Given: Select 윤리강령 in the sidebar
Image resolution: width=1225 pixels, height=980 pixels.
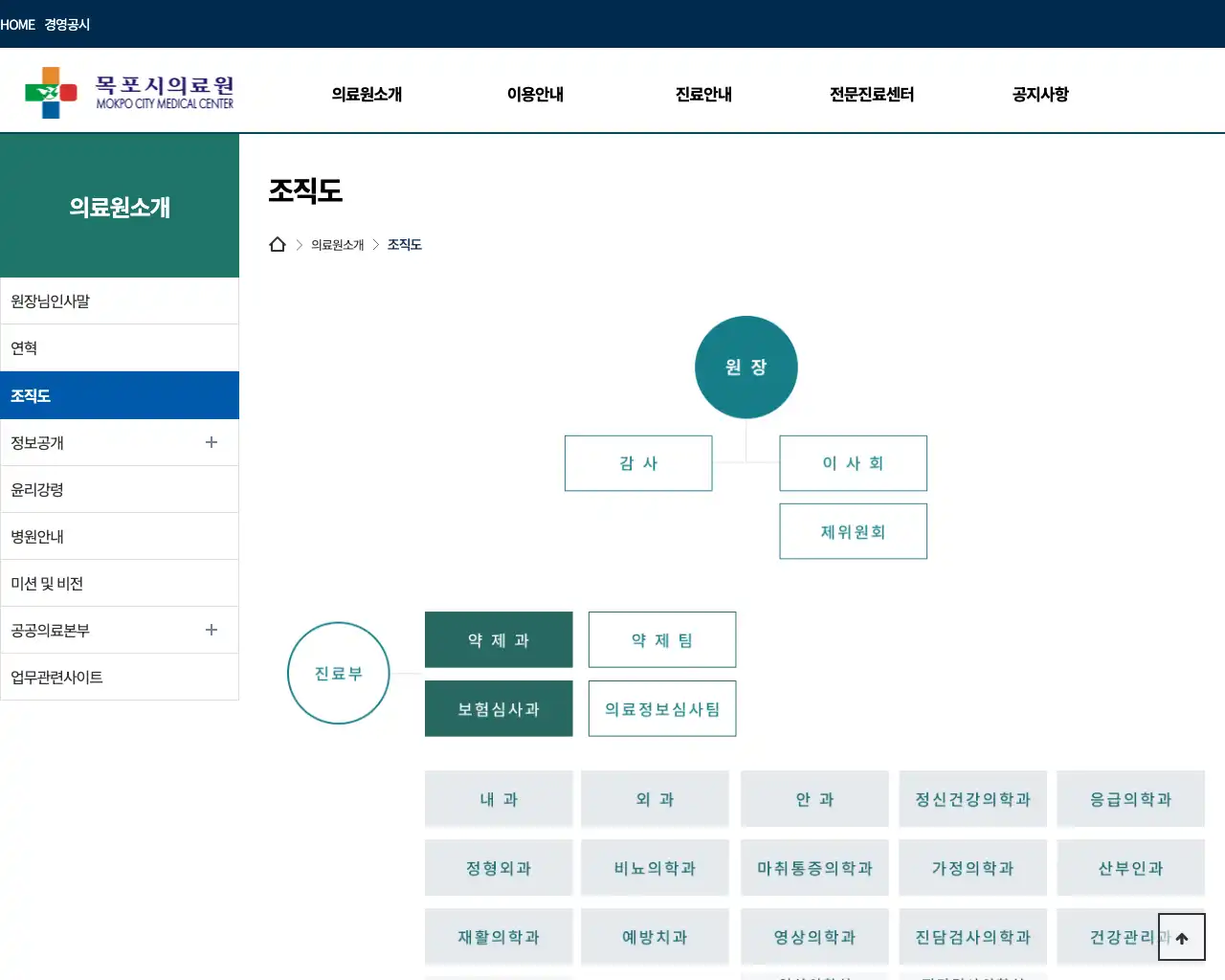Looking at the screenshot, I should pos(36,489).
